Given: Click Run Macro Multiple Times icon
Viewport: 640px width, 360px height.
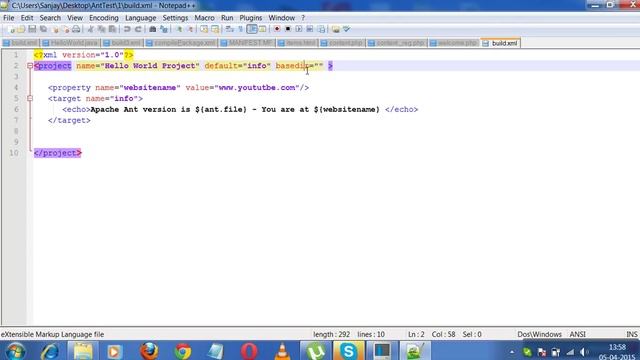Looking at the screenshot, I should pyautogui.click(x=310, y=29).
